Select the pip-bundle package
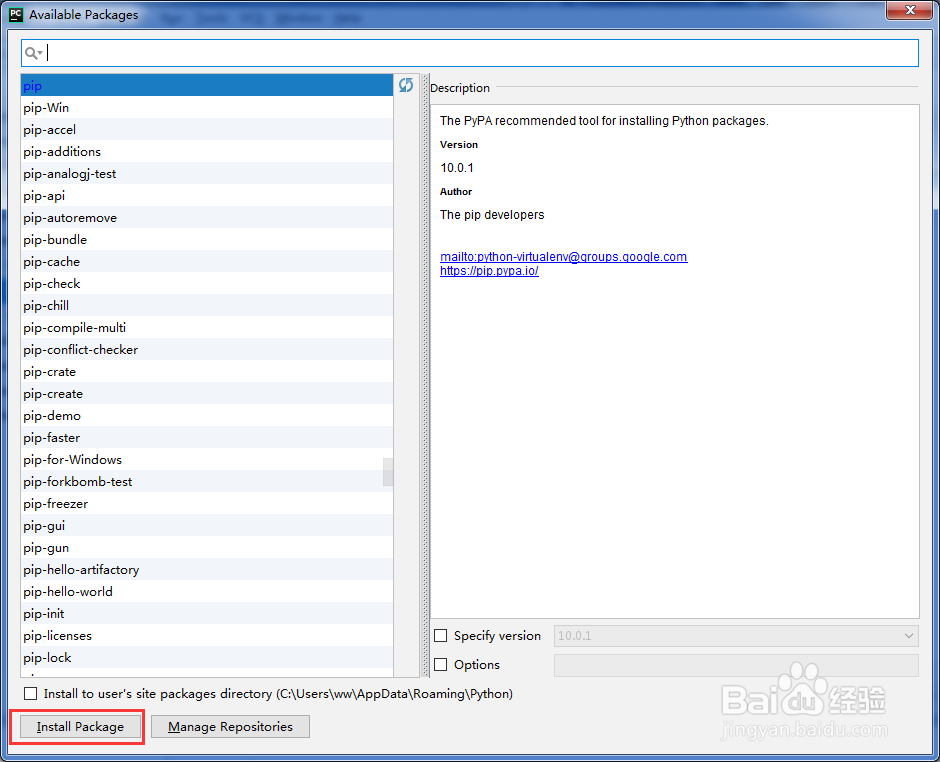The height and width of the screenshot is (762, 940). pos(207,240)
